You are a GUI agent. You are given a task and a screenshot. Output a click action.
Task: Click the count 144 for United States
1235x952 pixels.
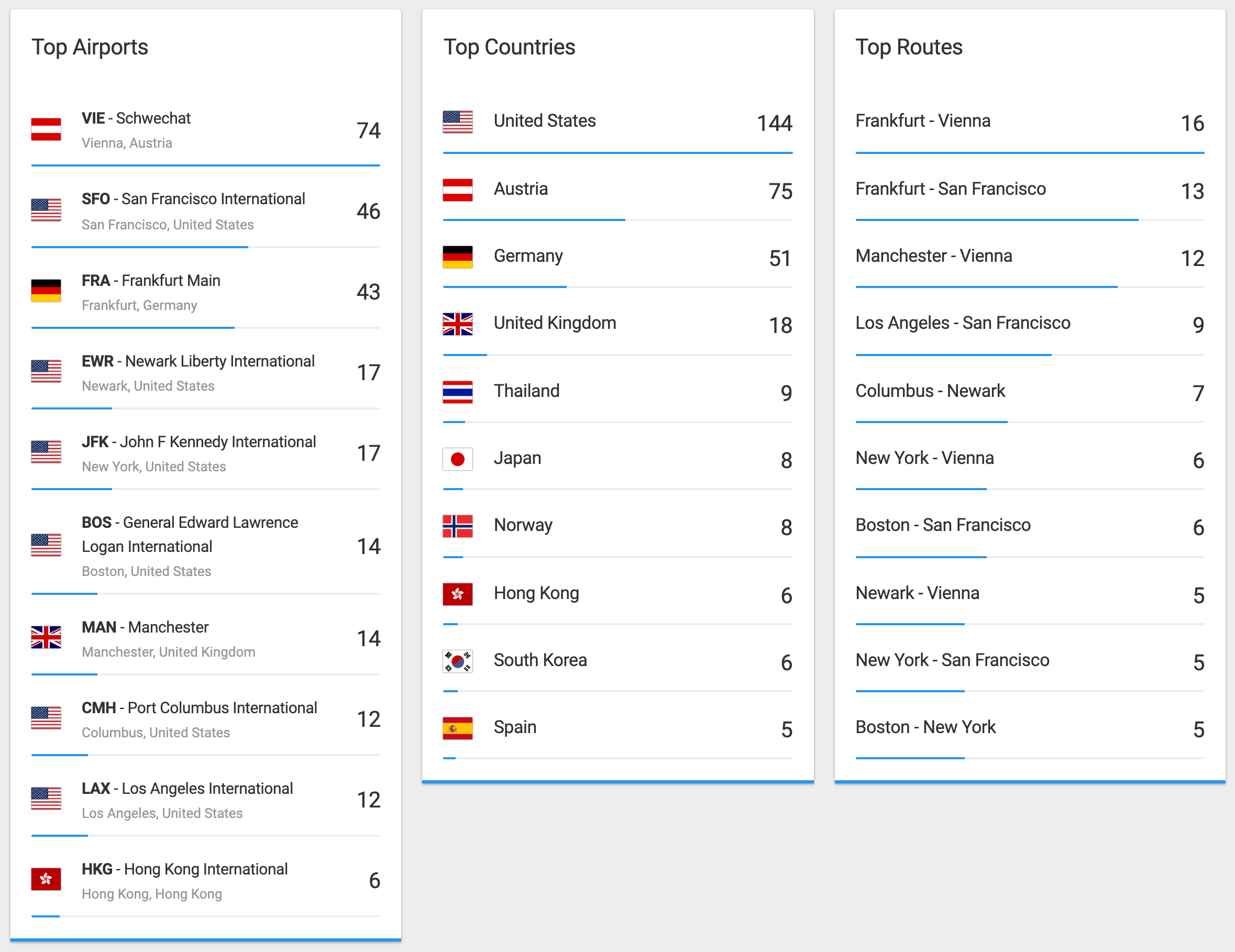(774, 123)
